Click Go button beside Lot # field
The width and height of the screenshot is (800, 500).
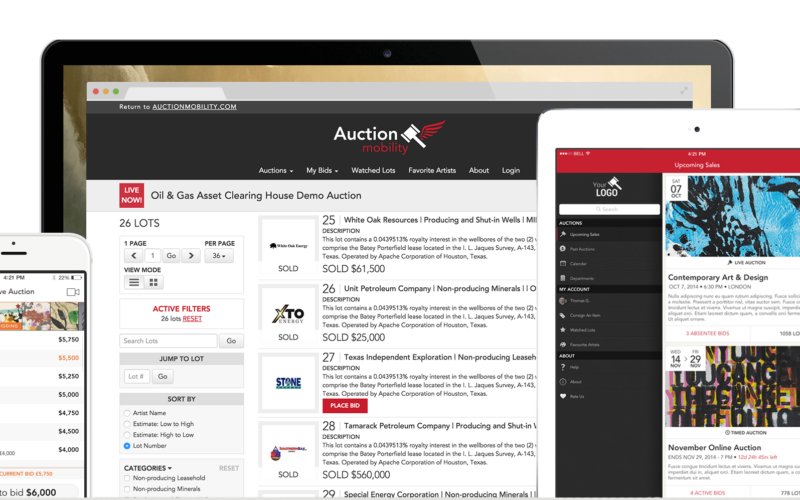click(163, 377)
